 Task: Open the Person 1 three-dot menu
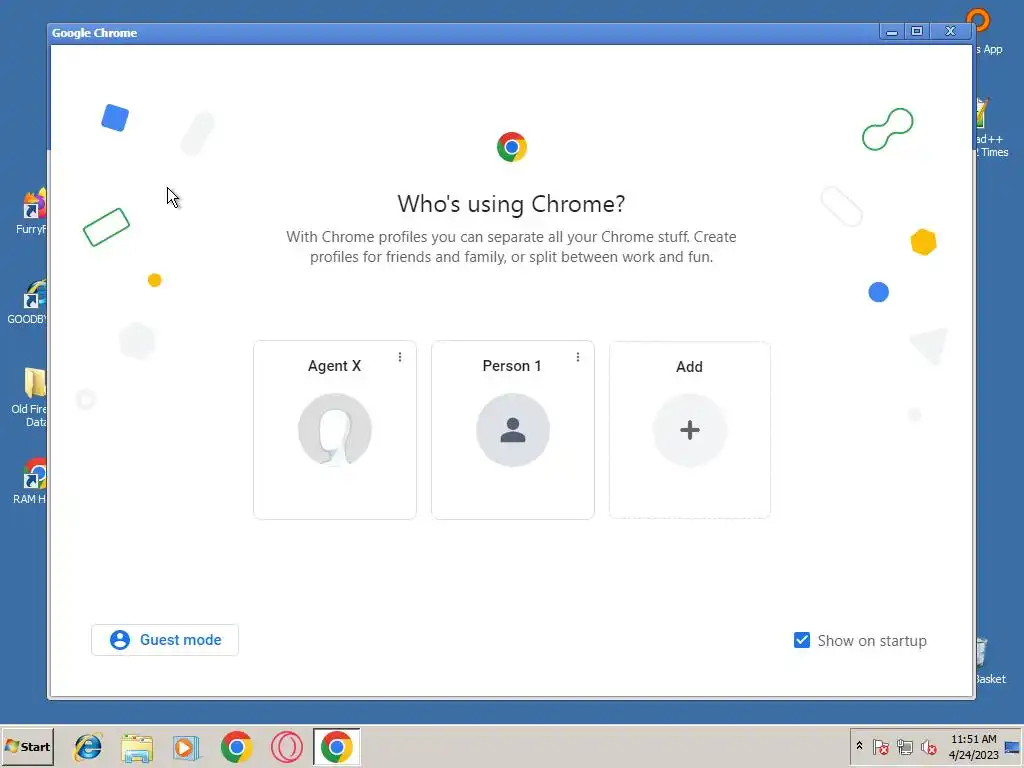pyautogui.click(x=577, y=357)
